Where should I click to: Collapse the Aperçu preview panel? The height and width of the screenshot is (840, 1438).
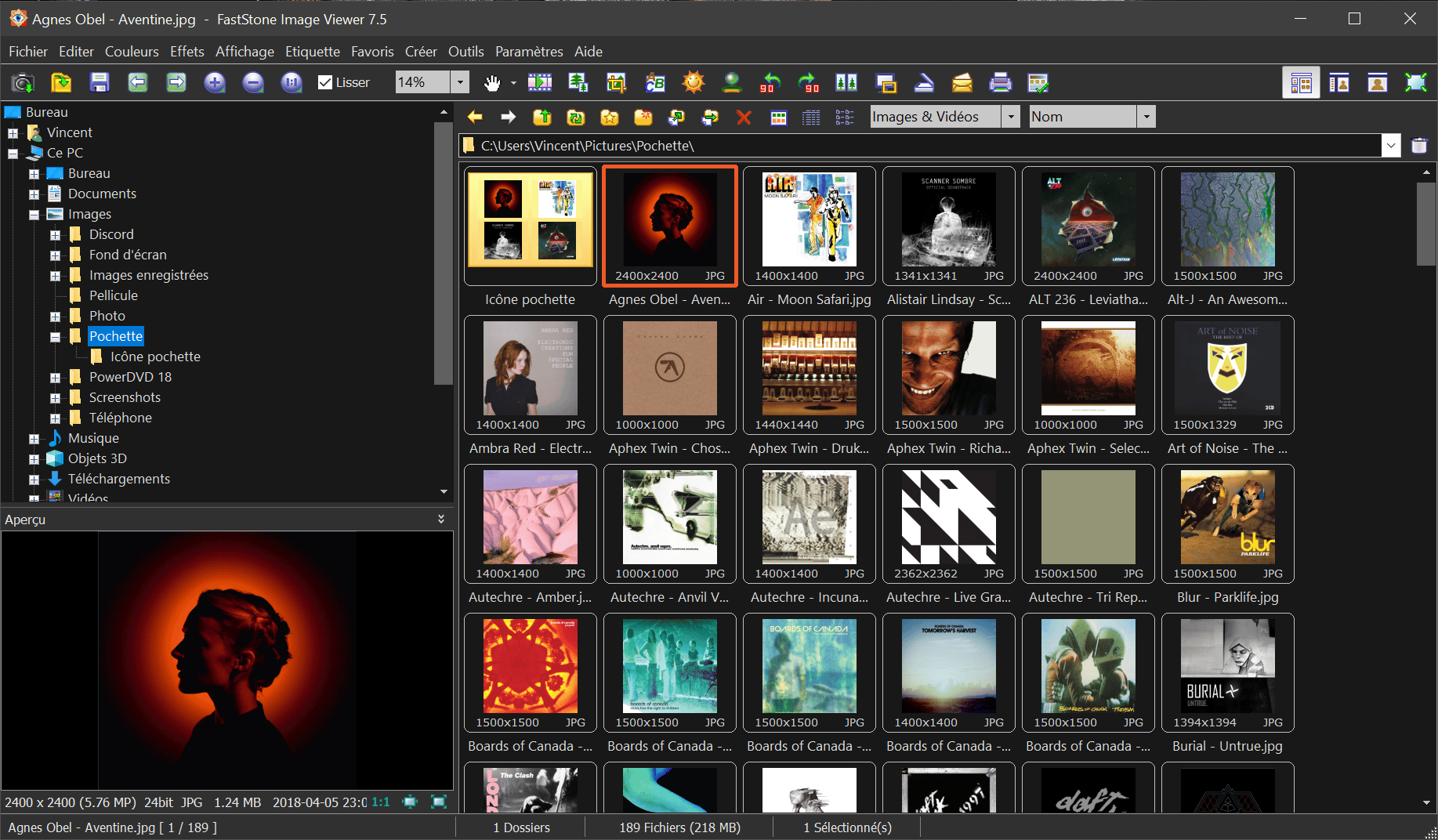click(441, 519)
